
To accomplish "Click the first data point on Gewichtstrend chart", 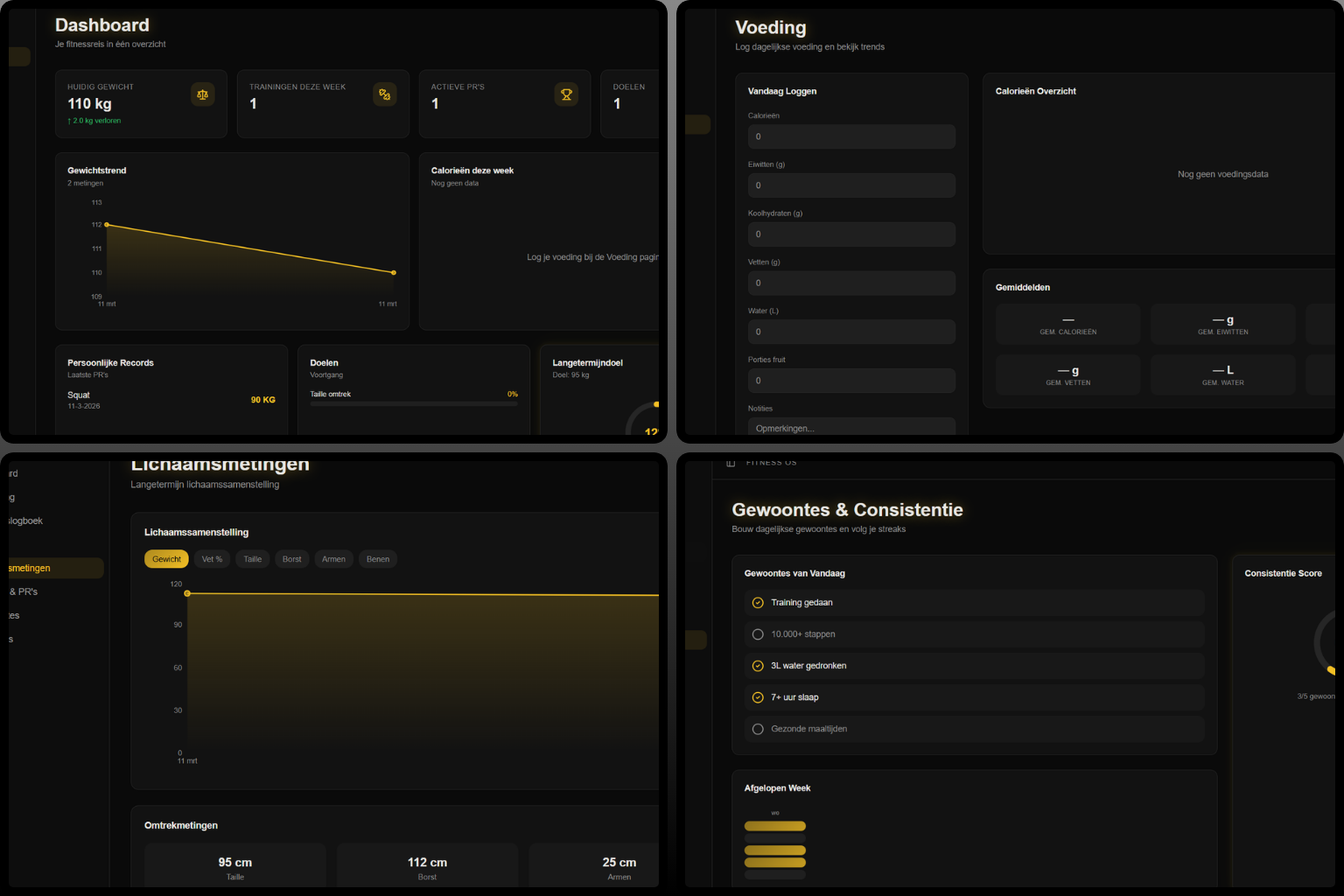I will click(x=107, y=225).
